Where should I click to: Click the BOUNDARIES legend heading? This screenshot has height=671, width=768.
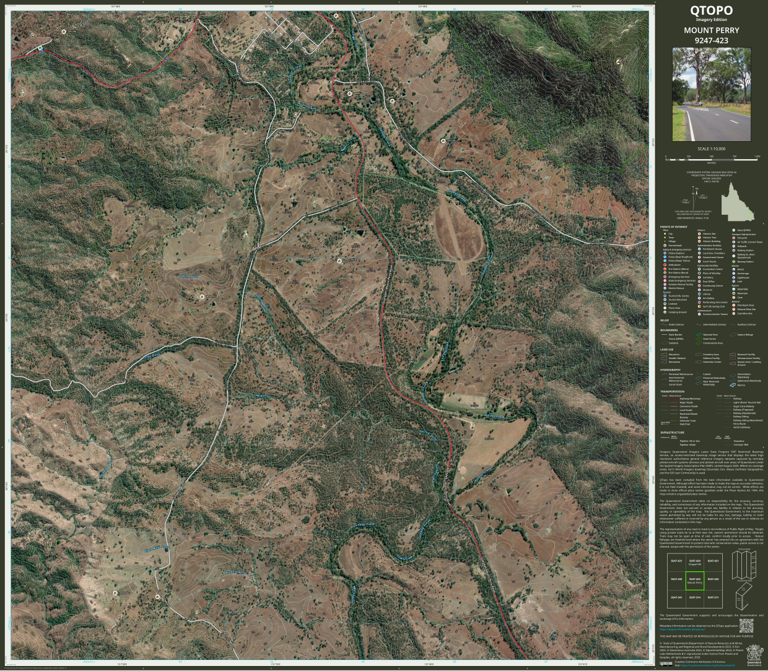[x=669, y=330]
